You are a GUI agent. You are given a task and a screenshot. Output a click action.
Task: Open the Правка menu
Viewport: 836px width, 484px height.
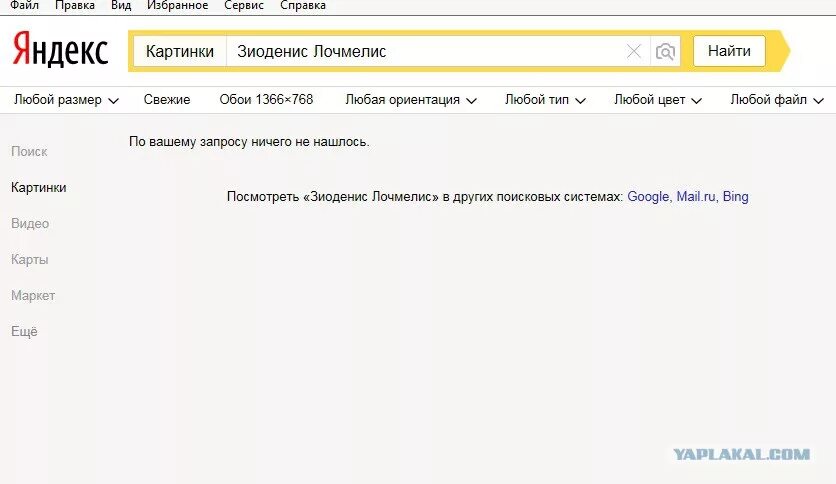(75, 6)
